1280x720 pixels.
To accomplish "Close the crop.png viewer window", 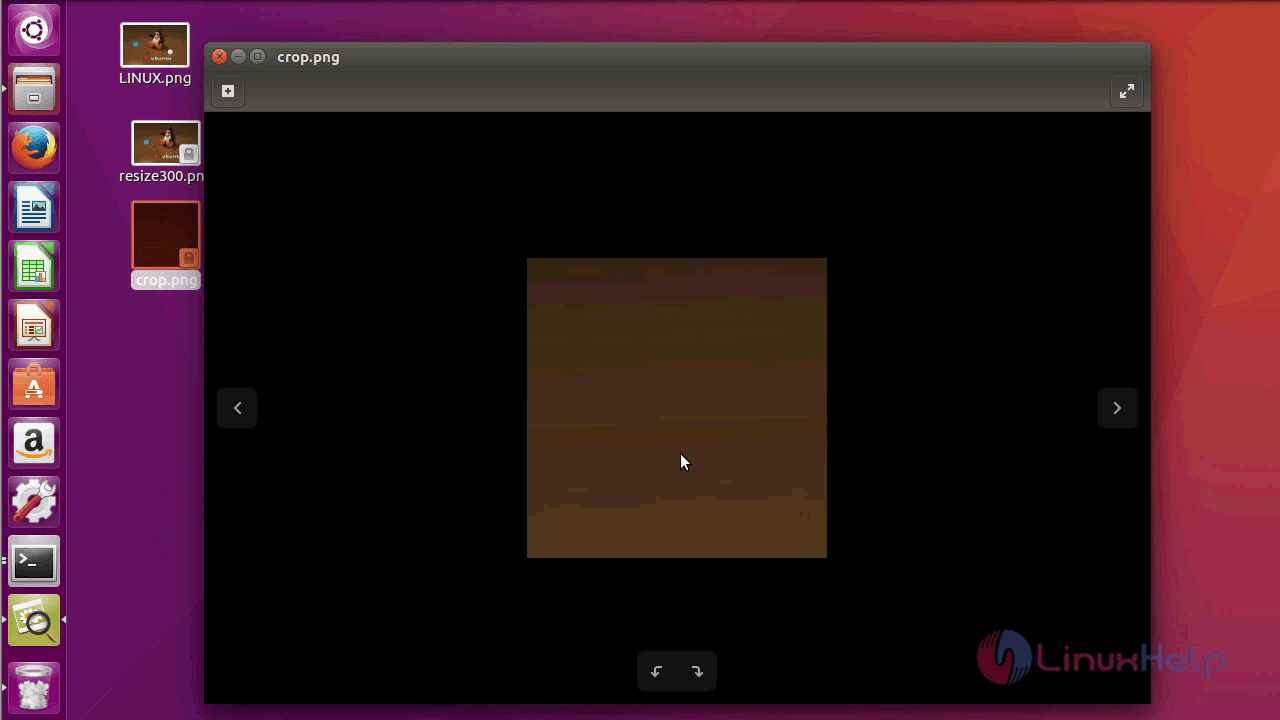I will pos(219,57).
